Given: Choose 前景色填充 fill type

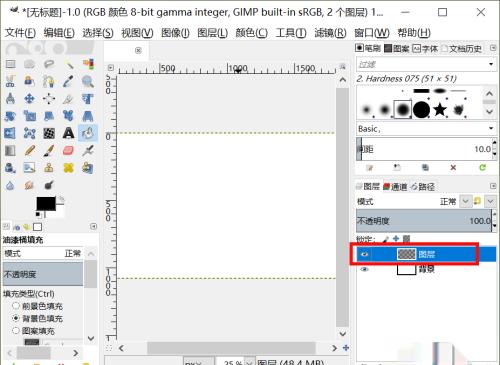Looking at the screenshot, I should 16,306.
